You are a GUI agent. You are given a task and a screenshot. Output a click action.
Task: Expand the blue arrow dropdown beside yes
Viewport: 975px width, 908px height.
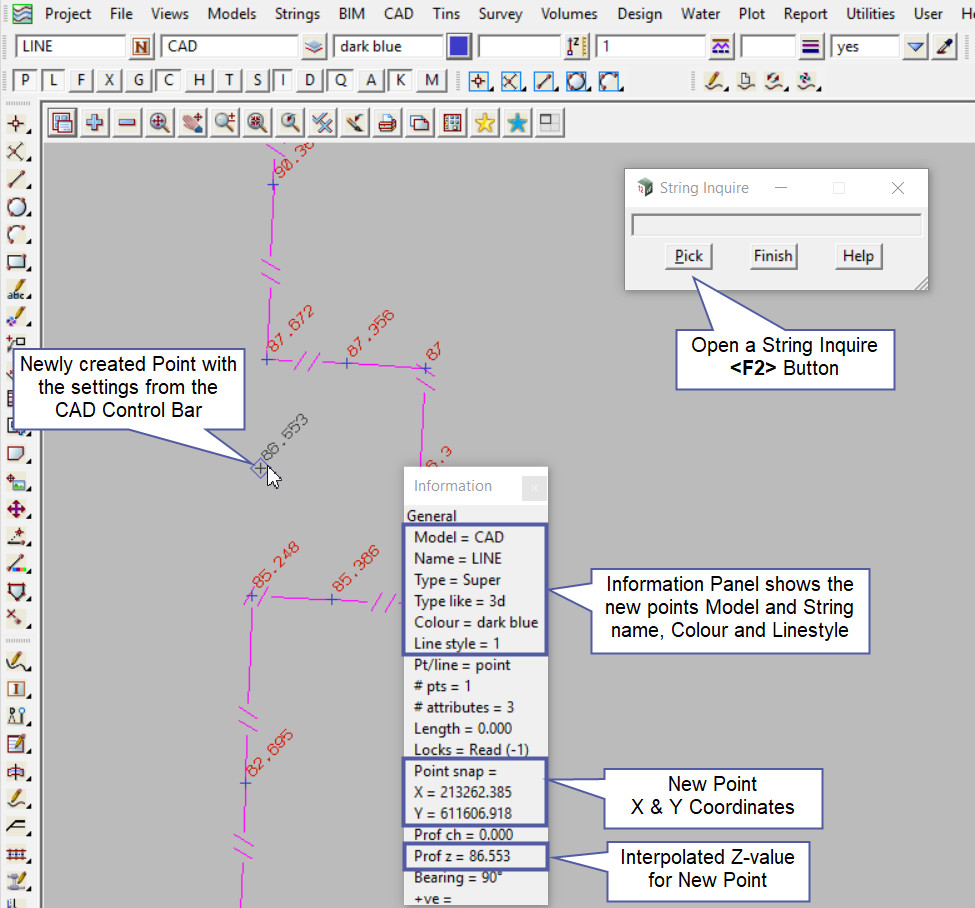click(915, 47)
